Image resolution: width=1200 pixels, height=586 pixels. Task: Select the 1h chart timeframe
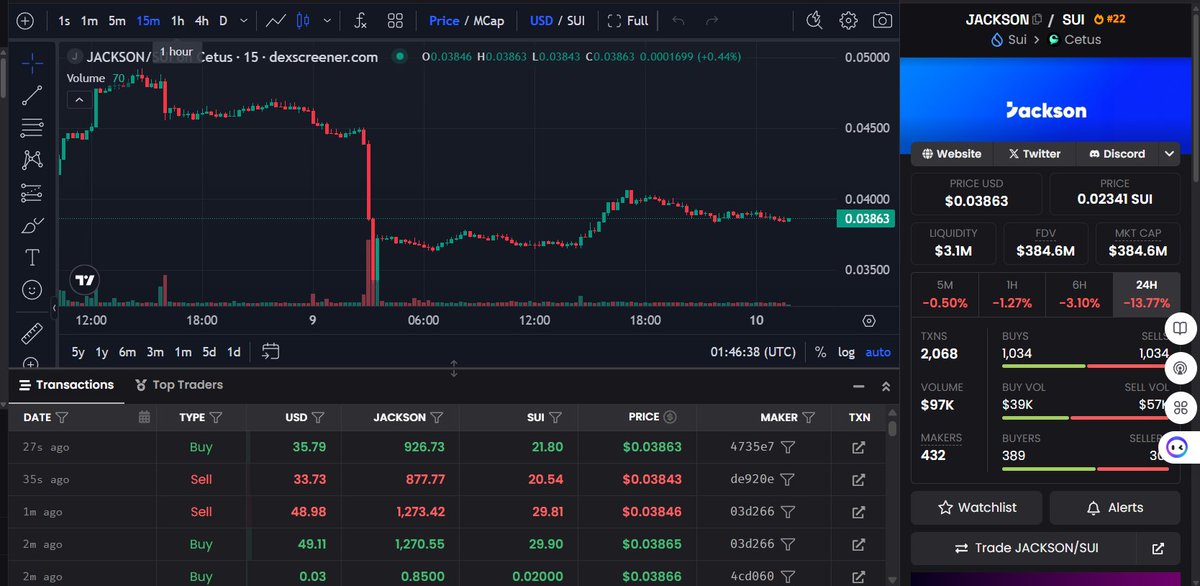click(x=177, y=20)
